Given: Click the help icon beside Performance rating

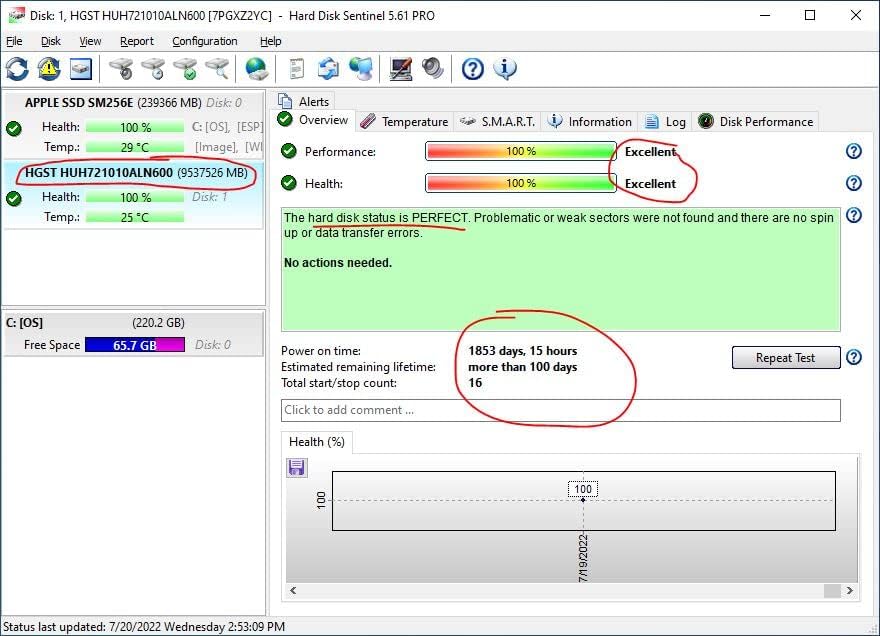Looking at the screenshot, I should click(x=854, y=151).
